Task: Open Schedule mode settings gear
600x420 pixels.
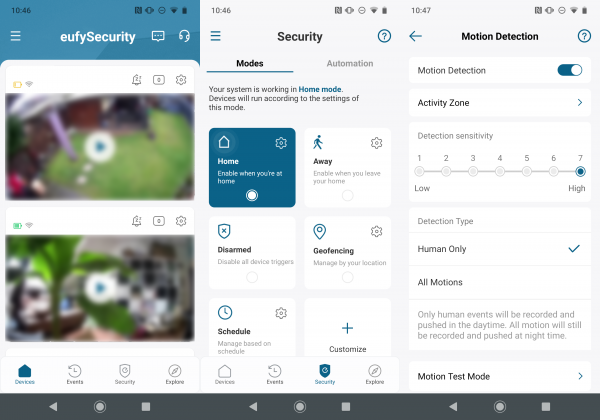Action: click(x=281, y=313)
